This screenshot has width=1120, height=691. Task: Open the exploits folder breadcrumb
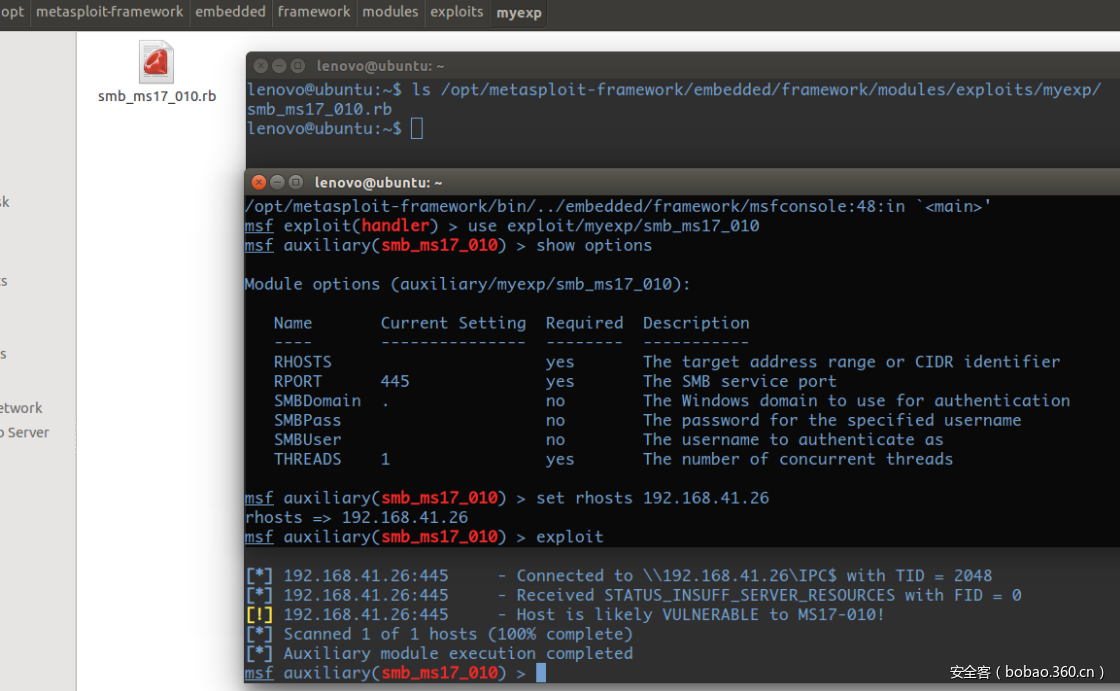(x=456, y=12)
